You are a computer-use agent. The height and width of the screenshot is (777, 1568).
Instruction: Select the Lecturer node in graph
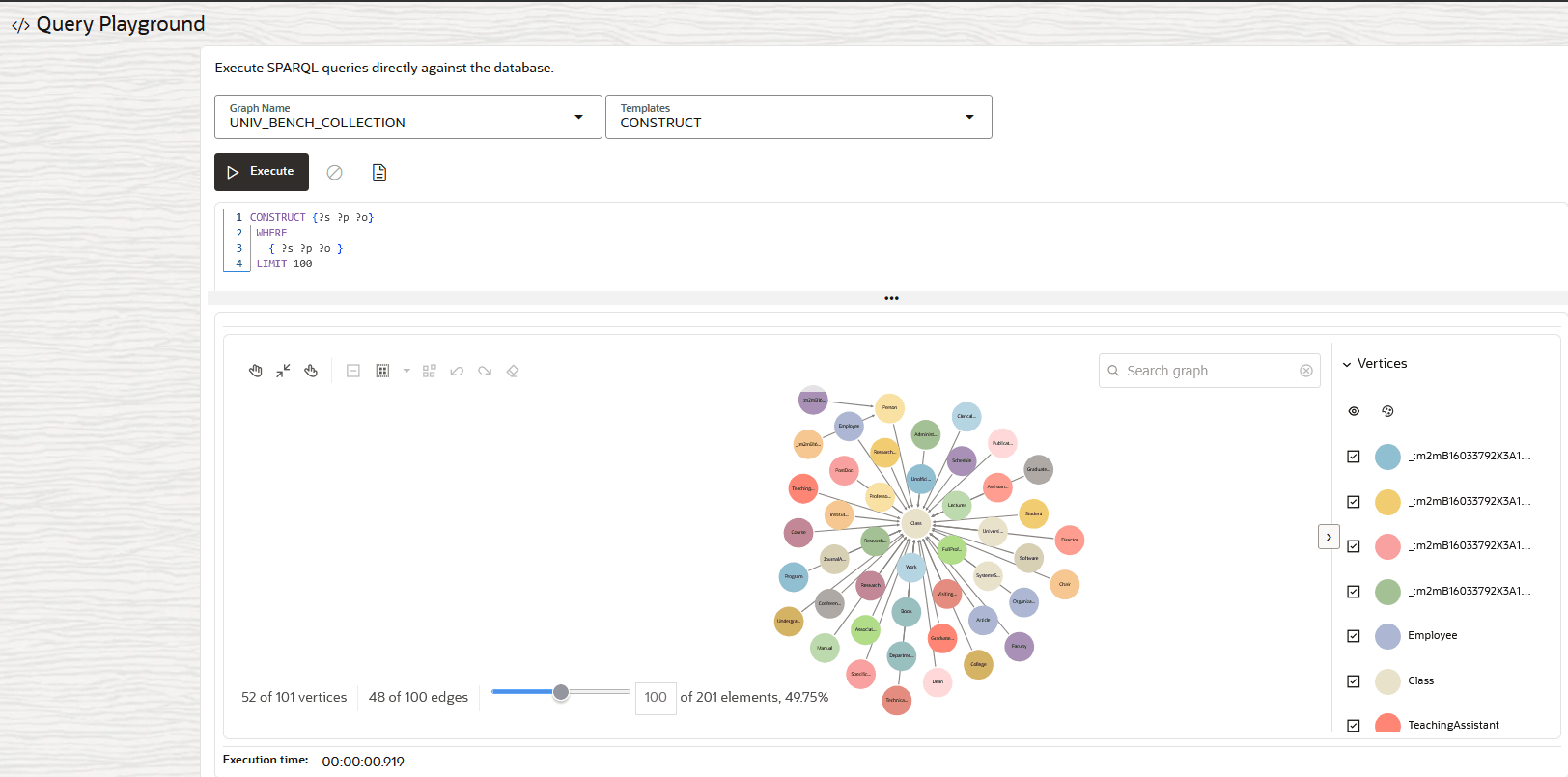pos(957,505)
